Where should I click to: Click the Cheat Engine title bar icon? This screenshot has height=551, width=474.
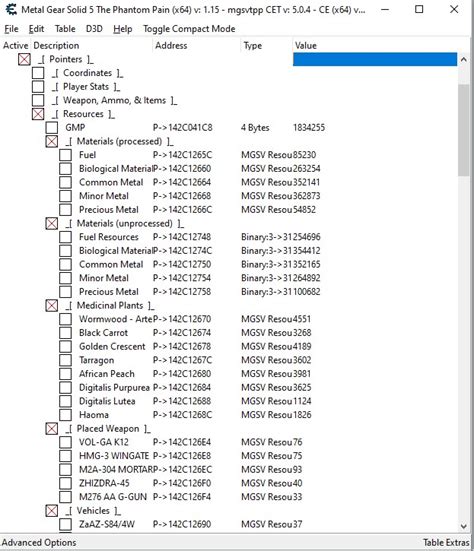click(11, 9)
